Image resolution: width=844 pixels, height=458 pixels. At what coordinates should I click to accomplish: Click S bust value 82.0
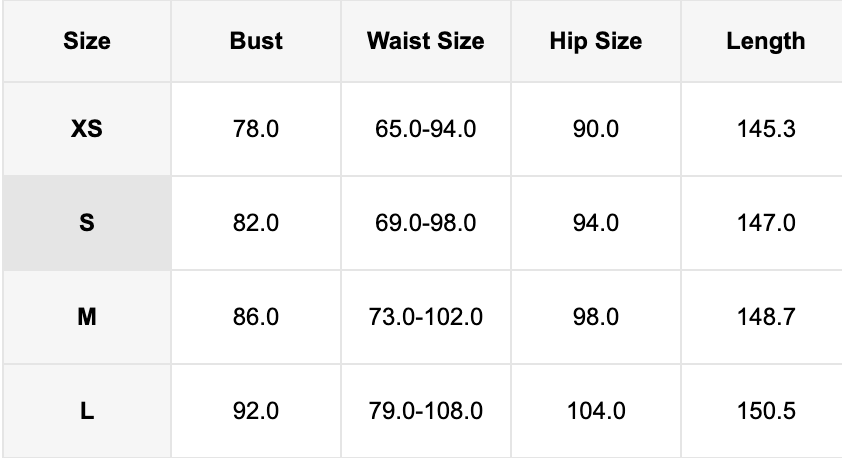[256, 223]
